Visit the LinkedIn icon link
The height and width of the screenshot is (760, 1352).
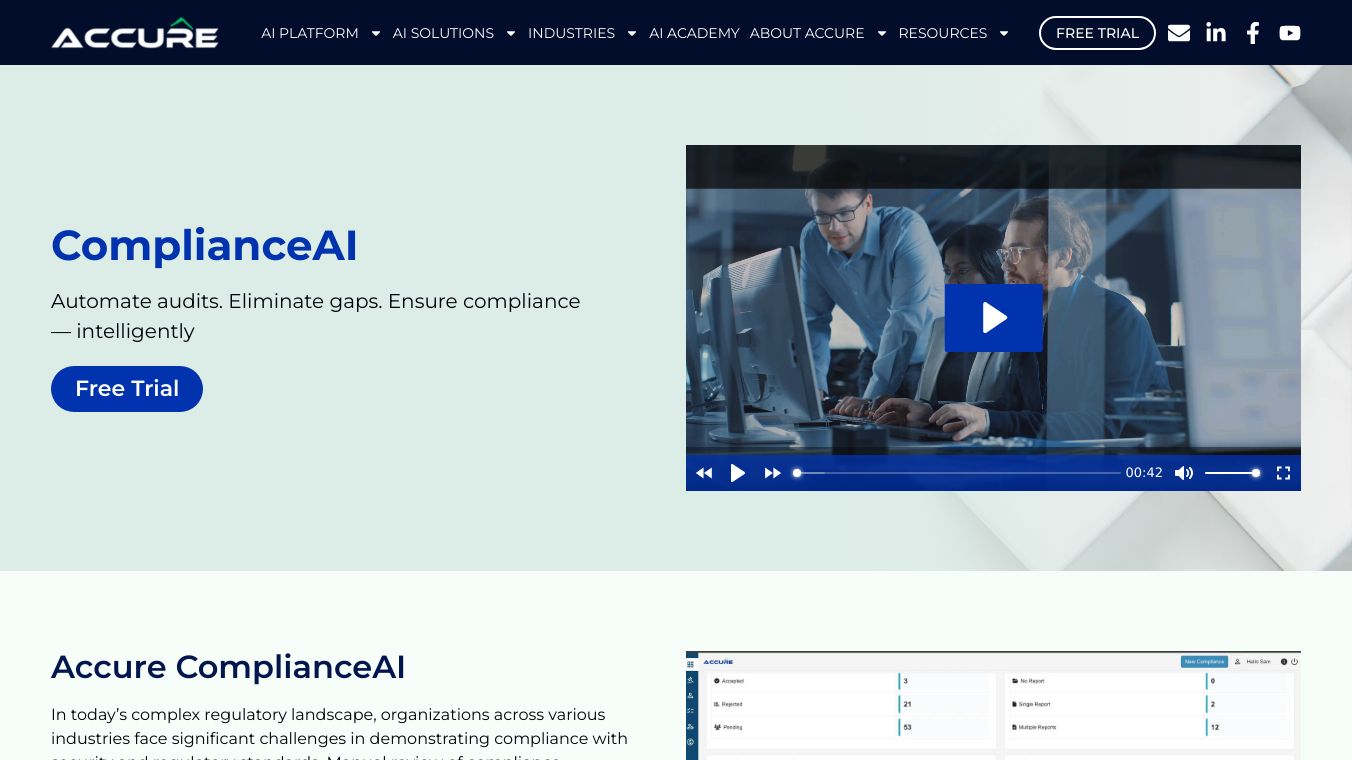point(1216,33)
